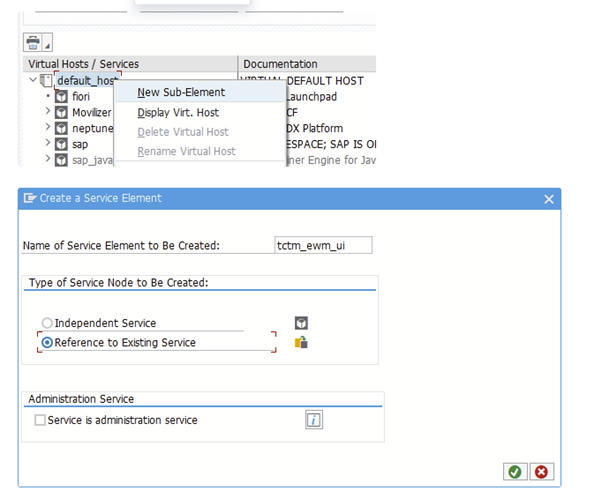The height and width of the screenshot is (498, 602).
Task: Click the Independent Service cube icon
Action: [300, 323]
